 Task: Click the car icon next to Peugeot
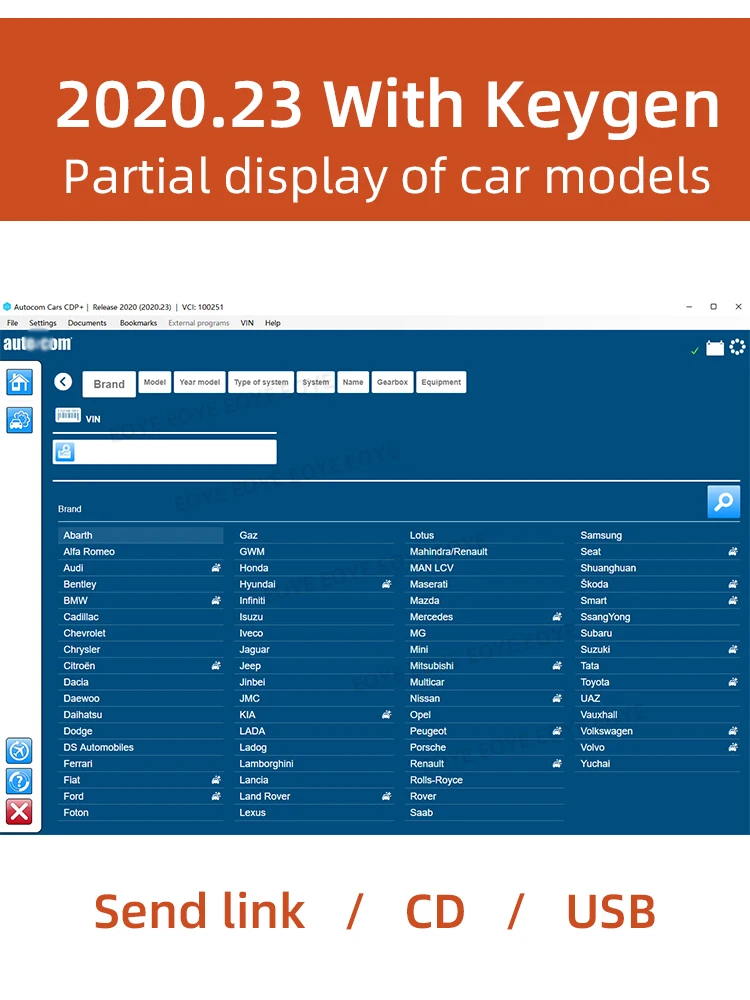pyautogui.click(x=557, y=731)
